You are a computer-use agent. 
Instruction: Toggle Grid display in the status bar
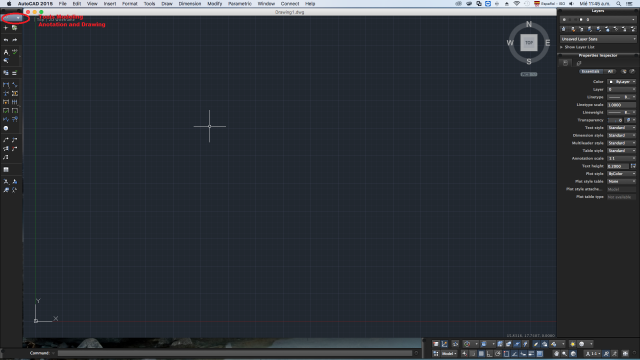click(x=481, y=353)
